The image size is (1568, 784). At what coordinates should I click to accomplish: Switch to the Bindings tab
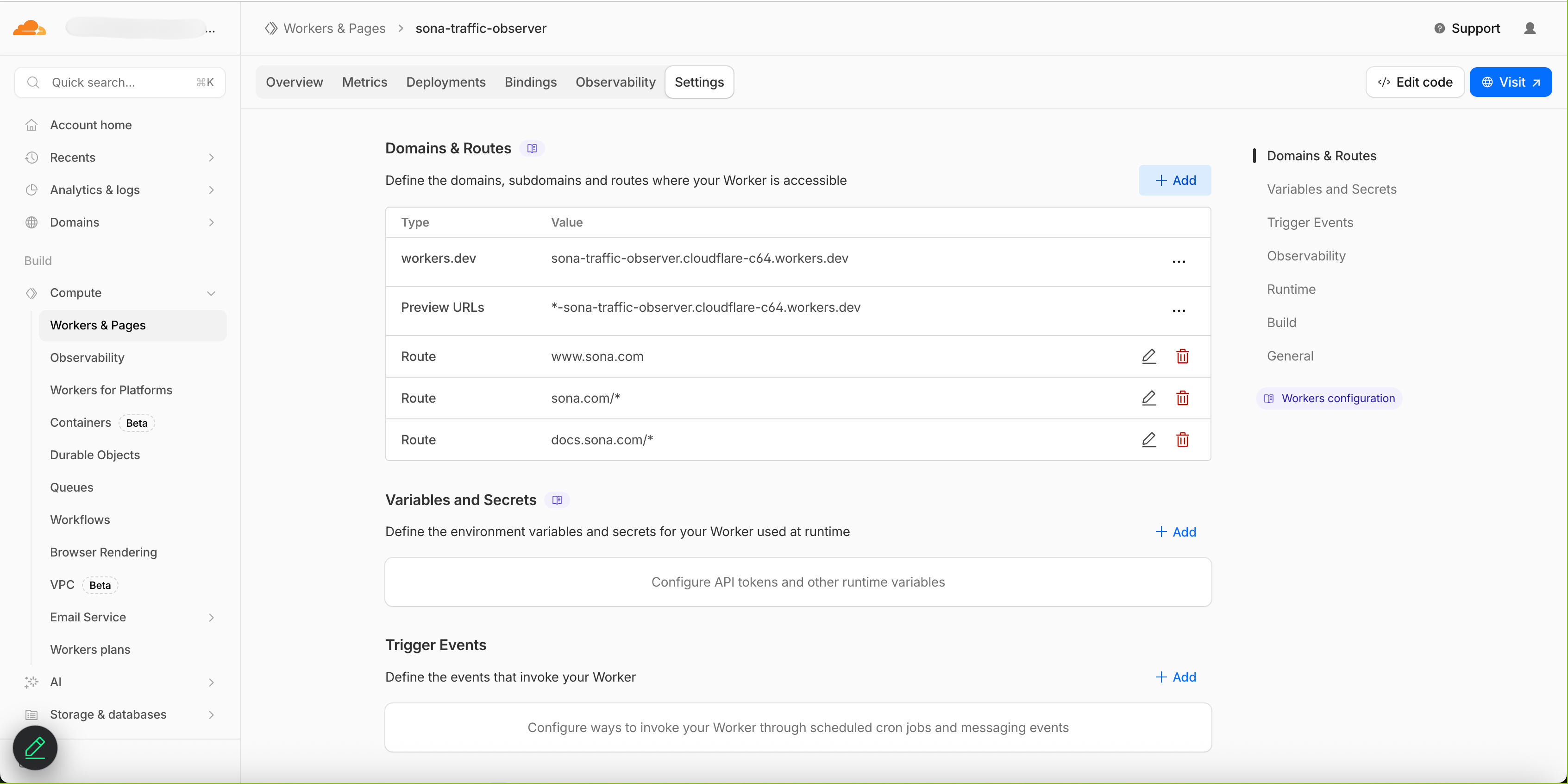(530, 82)
